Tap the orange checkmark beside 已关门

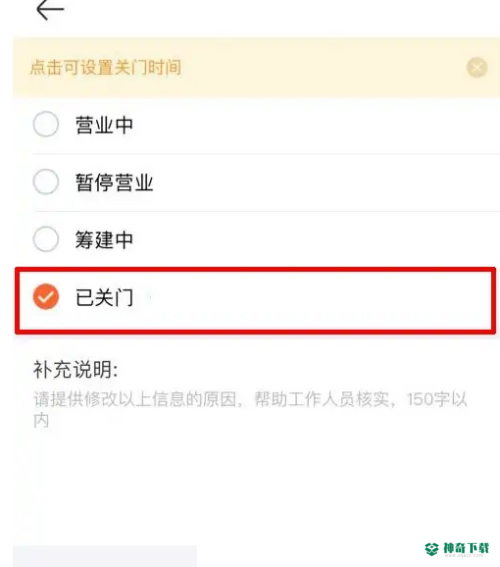coord(46,297)
